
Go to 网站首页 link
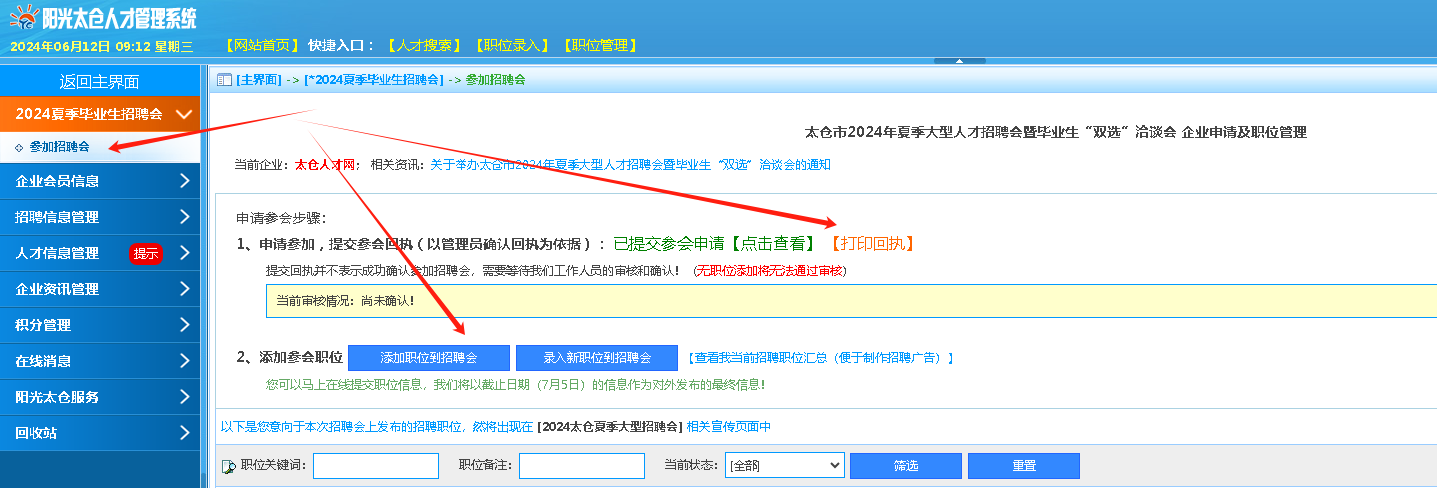(261, 45)
